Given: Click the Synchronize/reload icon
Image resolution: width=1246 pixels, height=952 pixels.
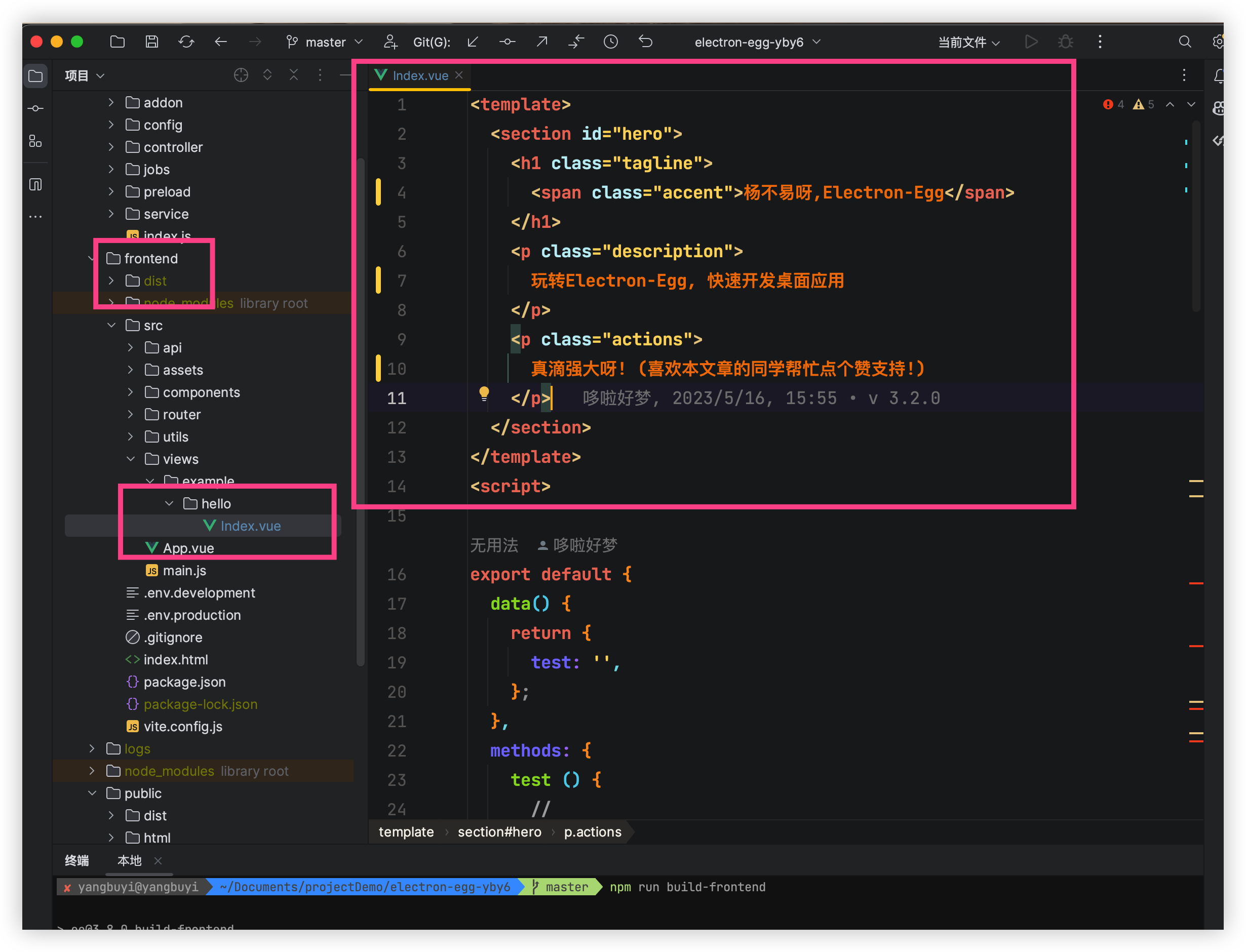Looking at the screenshot, I should tap(186, 42).
